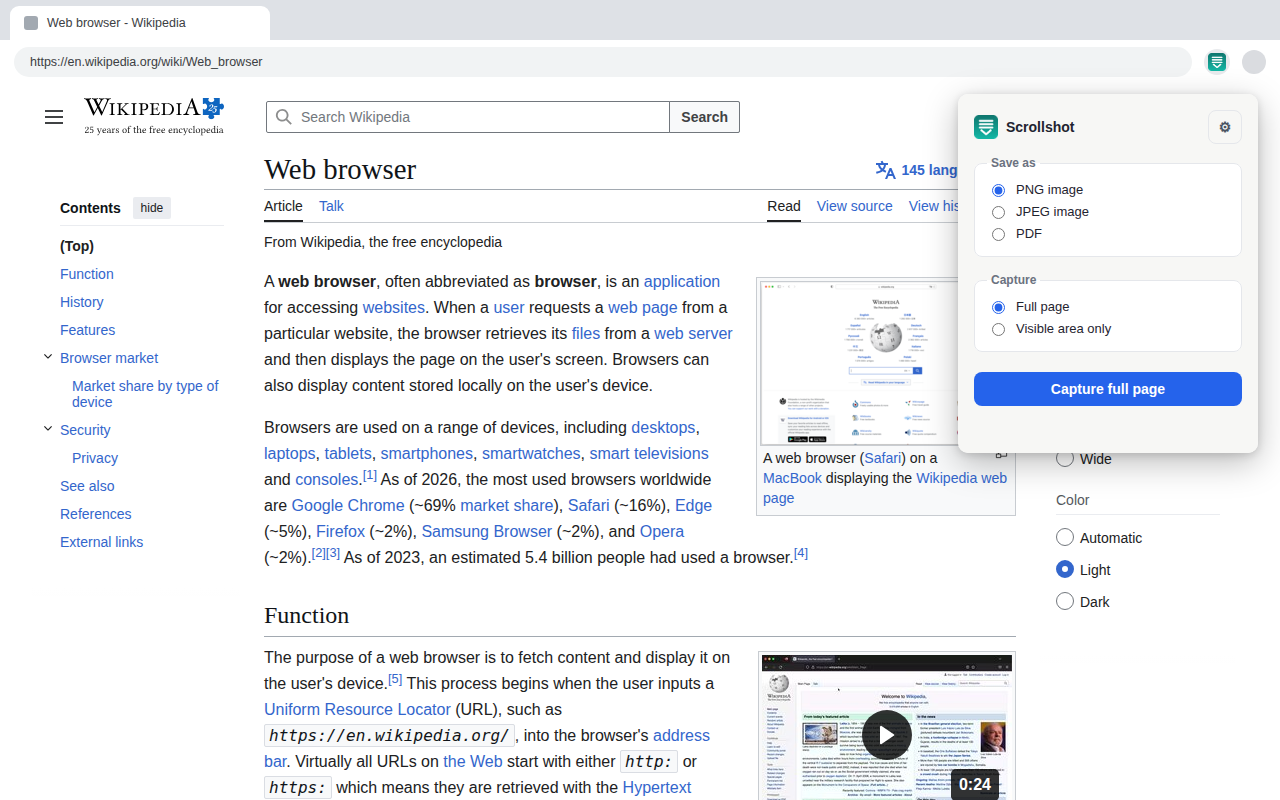The width and height of the screenshot is (1280, 800).
Task: Click the Scrollshot logo in popup
Action: pyautogui.click(x=986, y=127)
